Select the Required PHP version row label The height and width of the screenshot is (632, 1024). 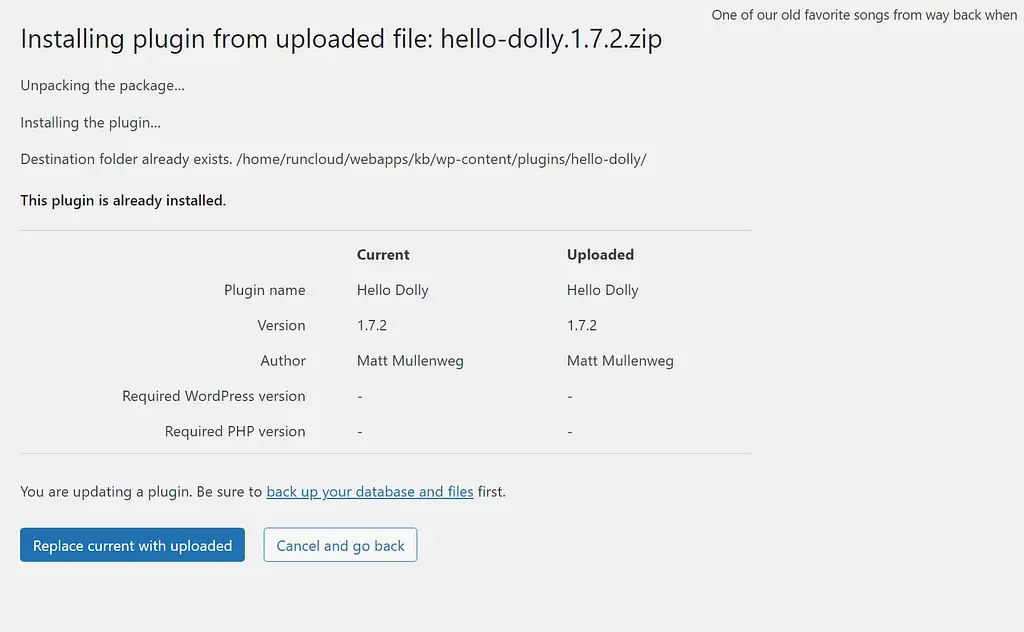pyautogui.click(x=235, y=431)
